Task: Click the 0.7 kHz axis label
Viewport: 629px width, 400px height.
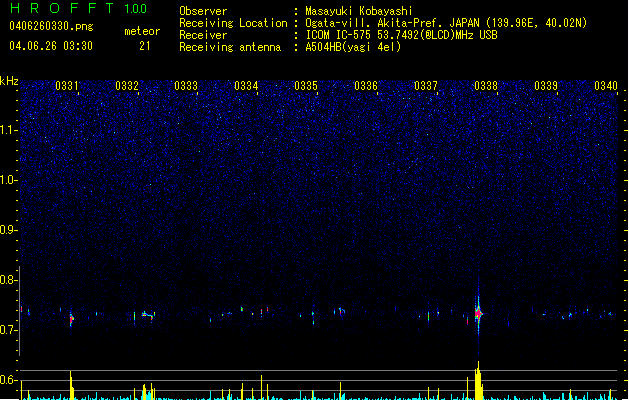Action: click(9, 330)
